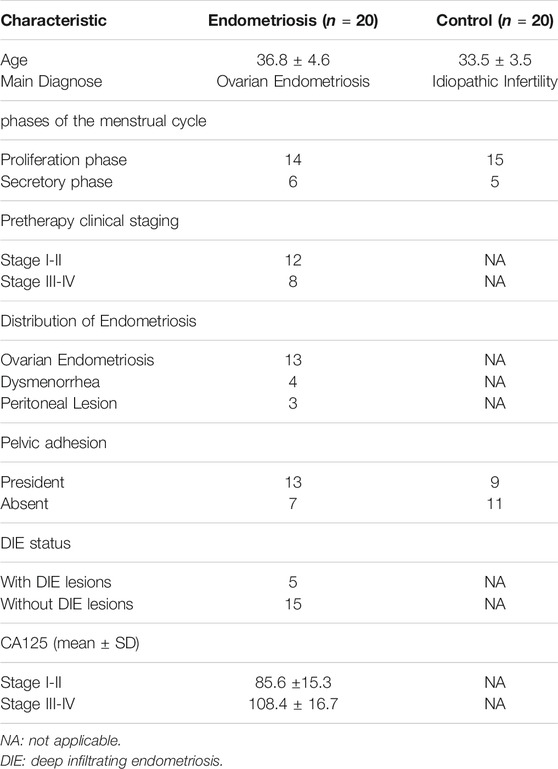
Task: Select the Idiopathic Infertility cell
Action: coord(494,81)
